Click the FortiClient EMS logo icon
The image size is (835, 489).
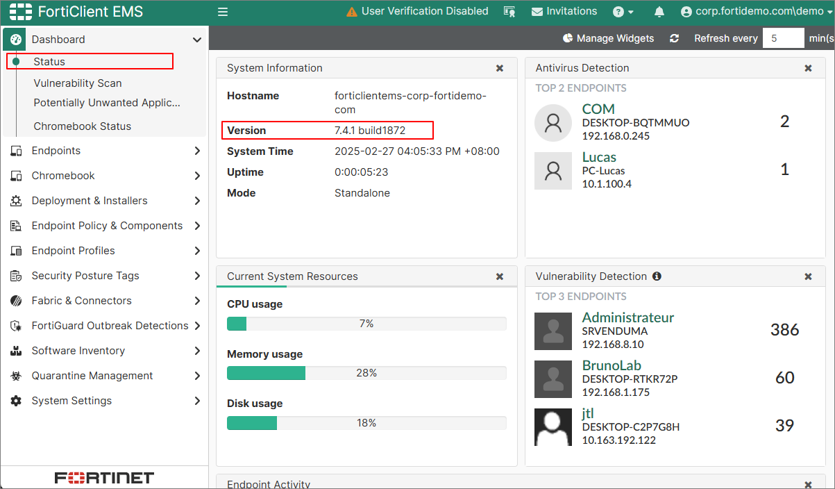pyautogui.click(x=20, y=11)
